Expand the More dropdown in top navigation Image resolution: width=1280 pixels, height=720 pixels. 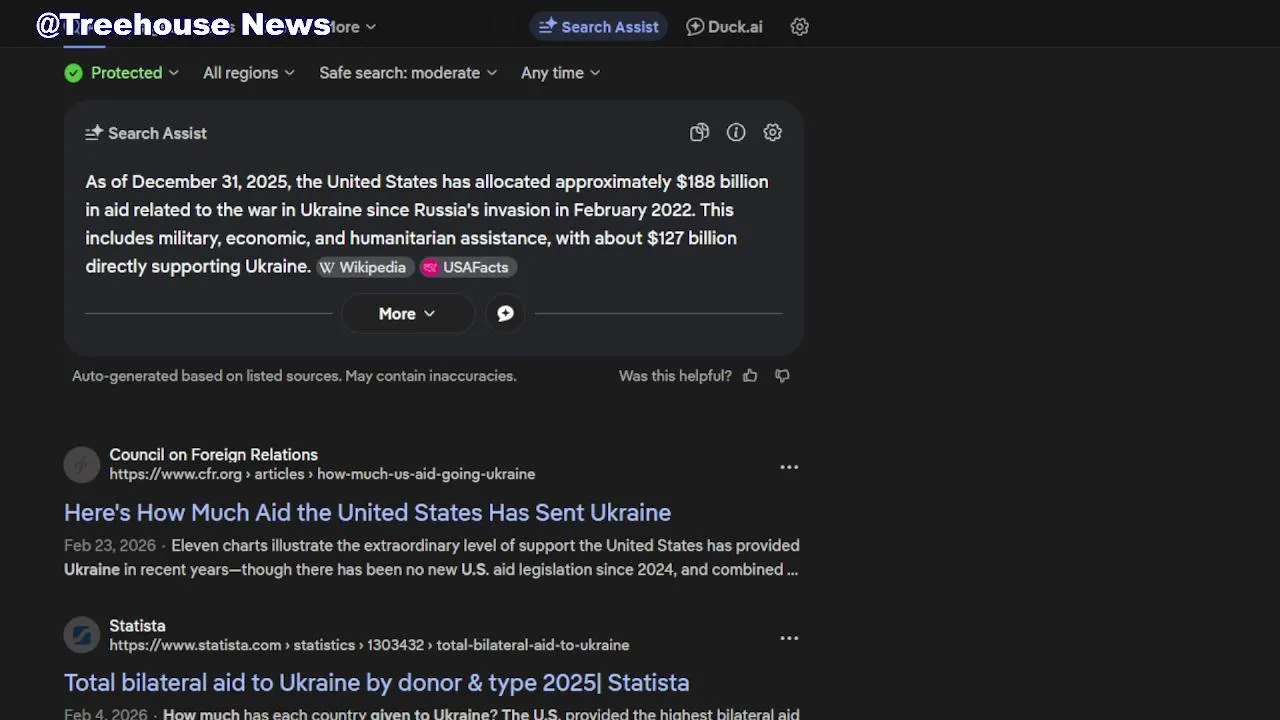click(352, 27)
